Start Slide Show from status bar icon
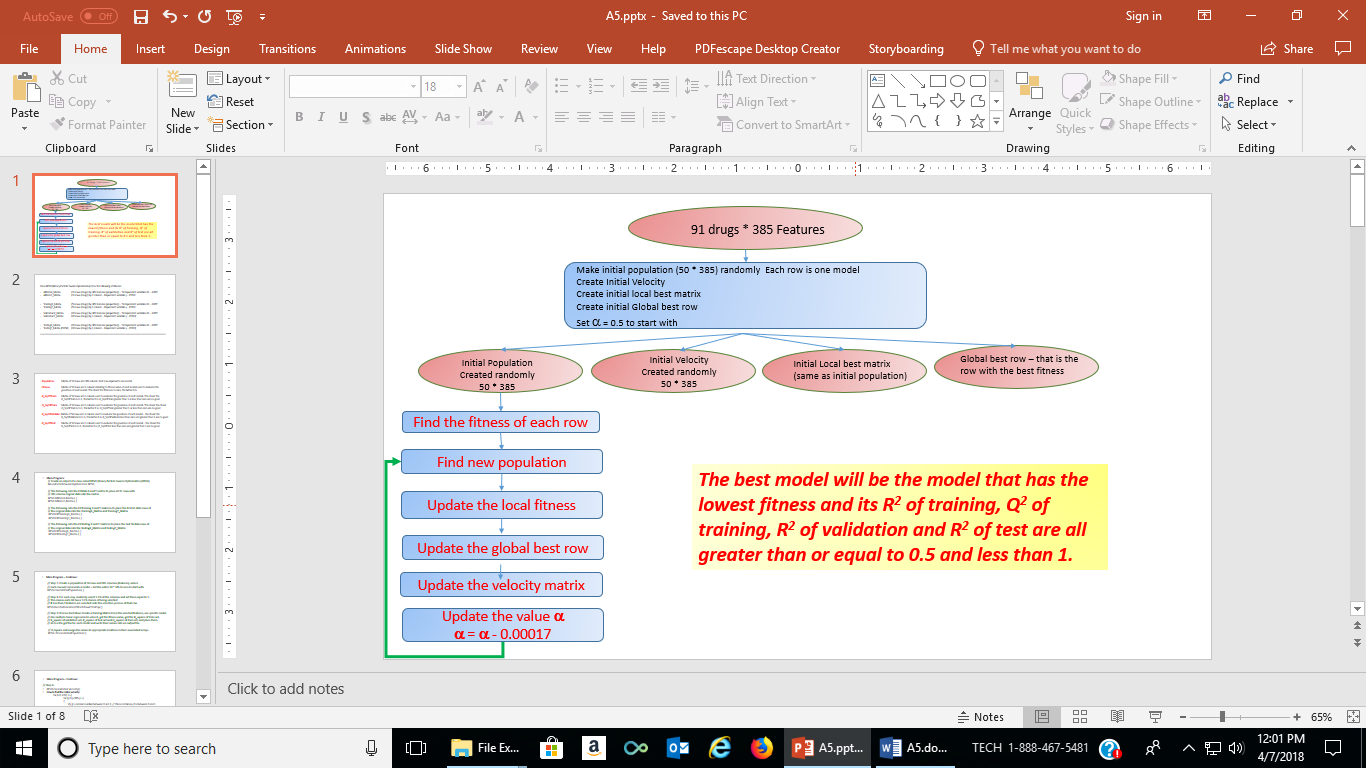 click(x=1155, y=717)
